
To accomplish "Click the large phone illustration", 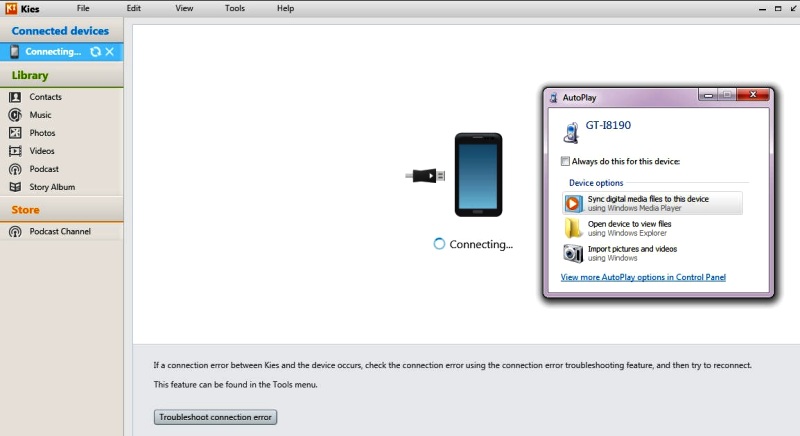I will pyautogui.click(x=479, y=175).
